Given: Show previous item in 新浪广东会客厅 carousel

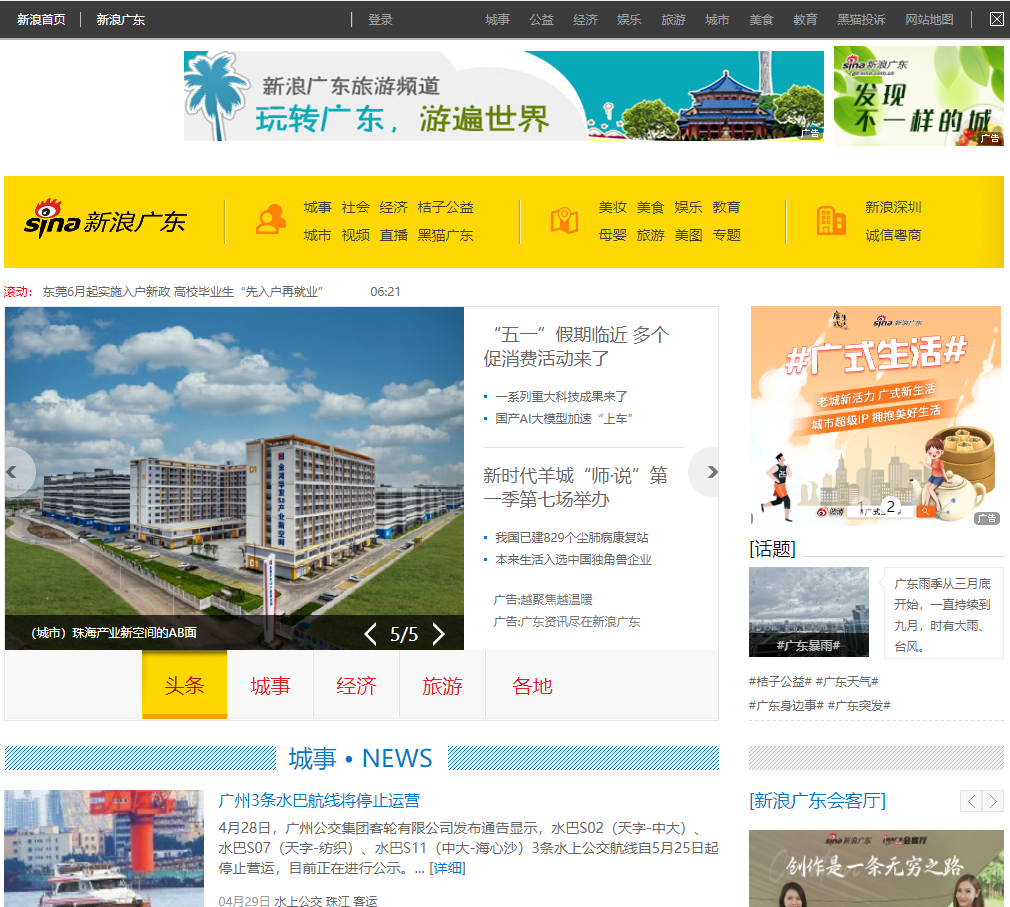Looking at the screenshot, I should [971, 801].
